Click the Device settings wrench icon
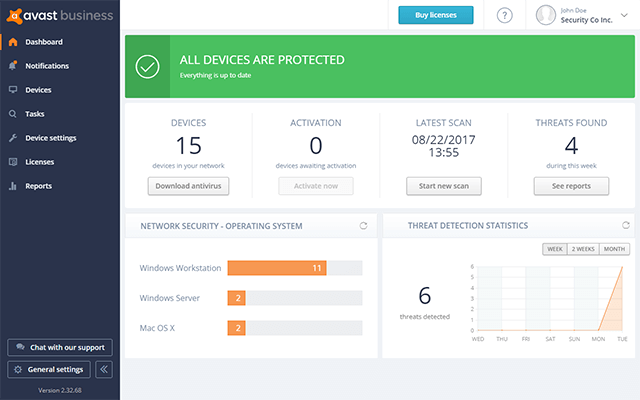 tap(12, 138)
